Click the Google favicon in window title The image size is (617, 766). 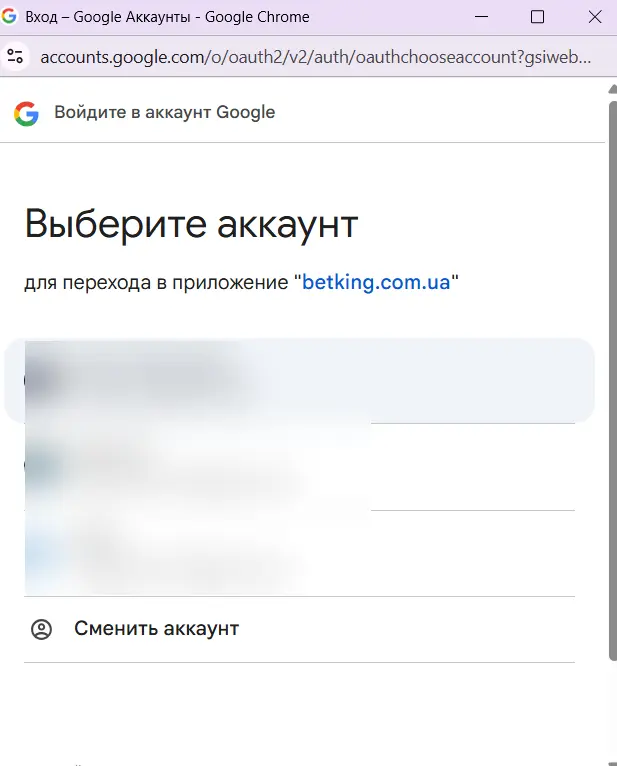(x=9, y=16)
